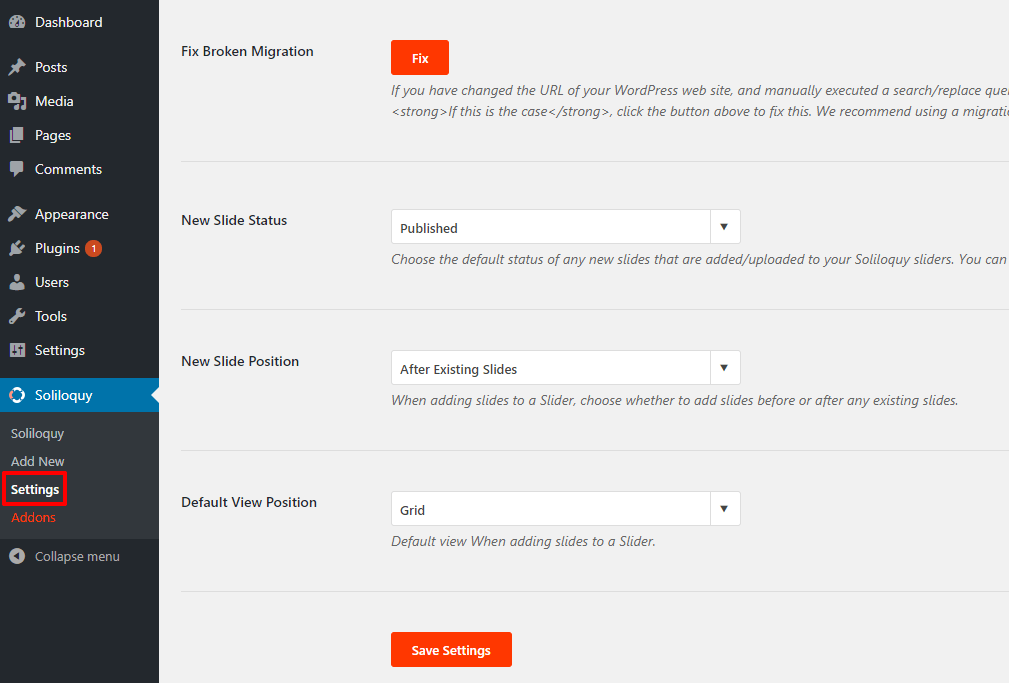Expand the New Slide Status arrow

(725, 227)
